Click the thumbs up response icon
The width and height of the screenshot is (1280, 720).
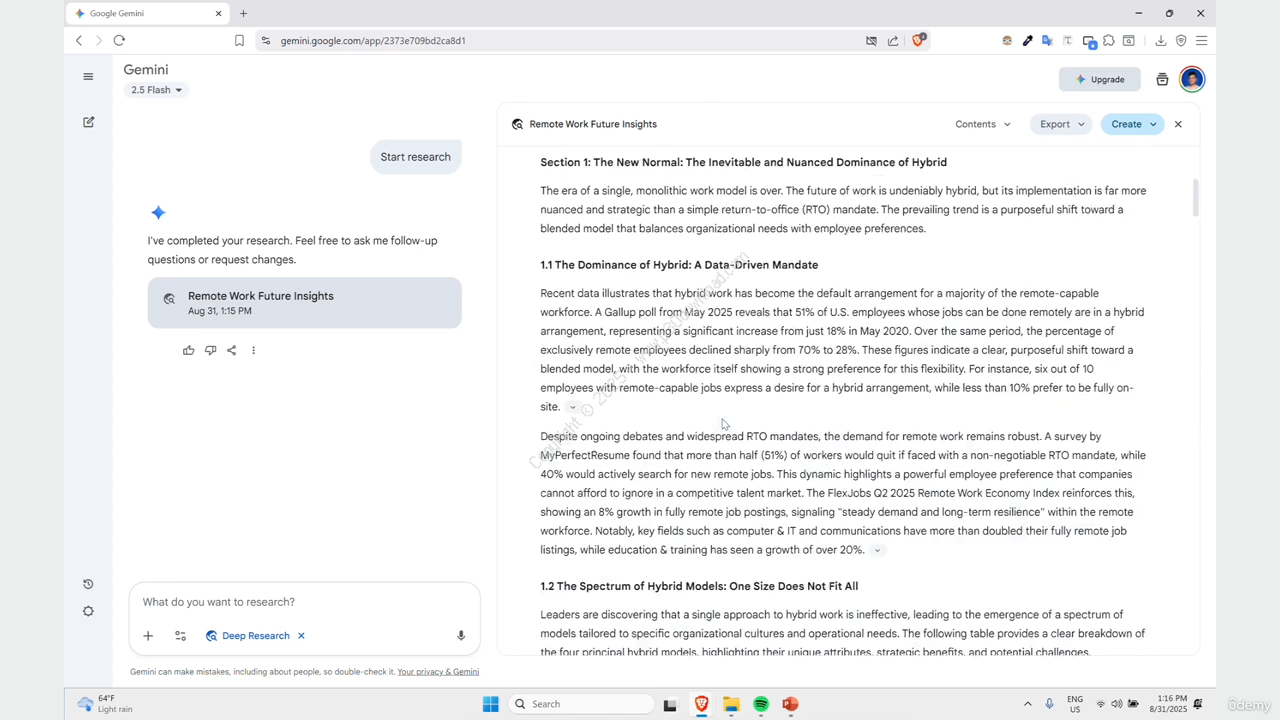(x=188, y=350)
